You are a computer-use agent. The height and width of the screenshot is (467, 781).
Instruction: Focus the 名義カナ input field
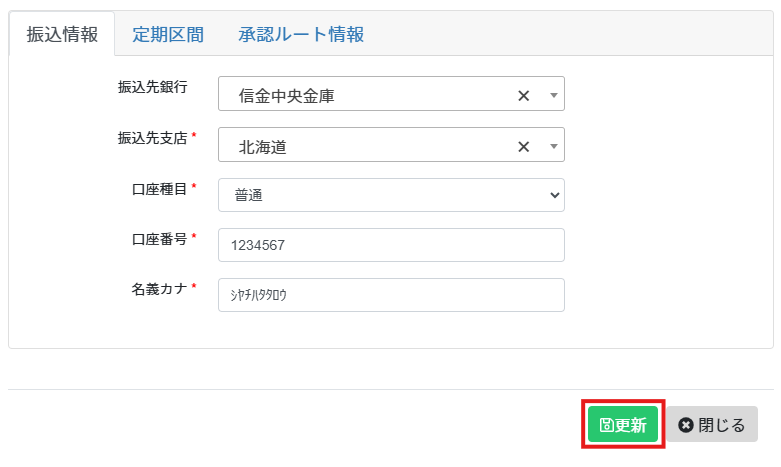391,295
